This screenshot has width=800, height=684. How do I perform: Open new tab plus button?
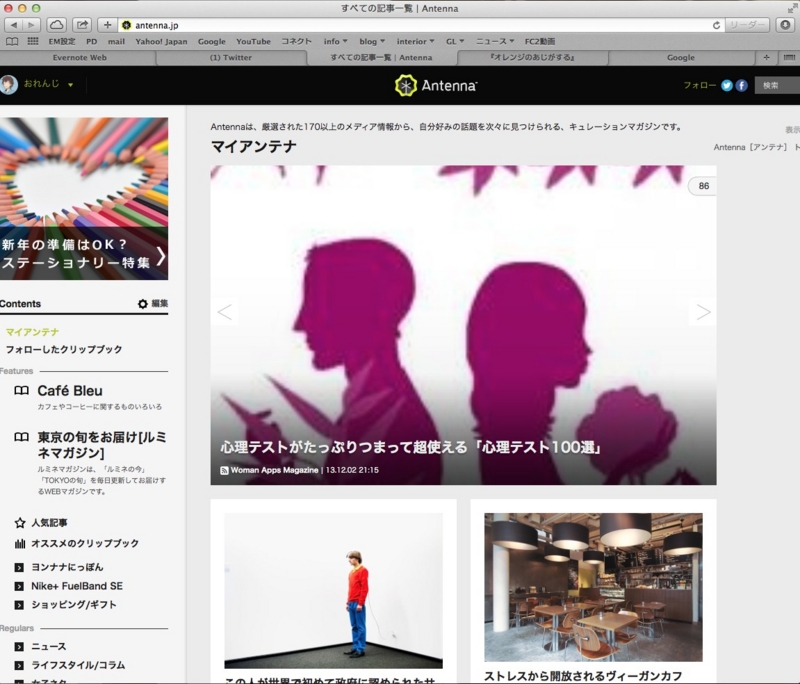766,58
